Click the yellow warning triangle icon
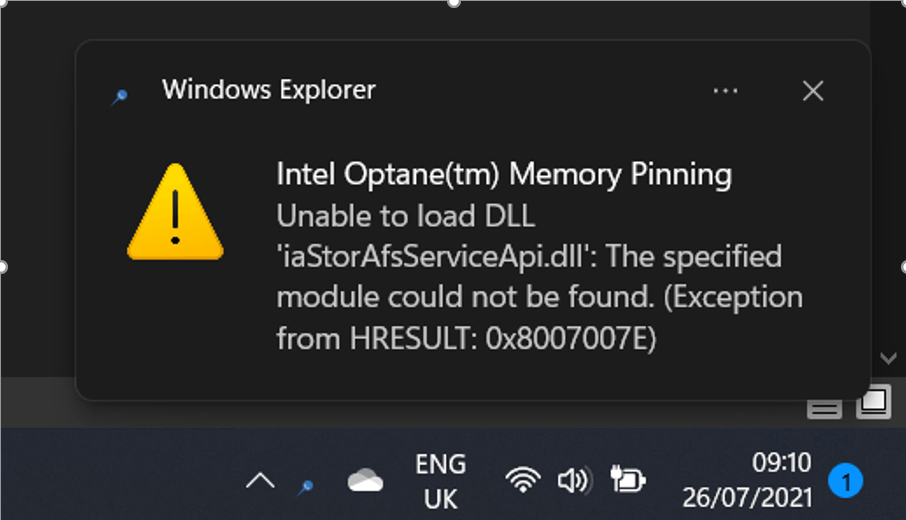The image size is (906, 520). [174, 213]
